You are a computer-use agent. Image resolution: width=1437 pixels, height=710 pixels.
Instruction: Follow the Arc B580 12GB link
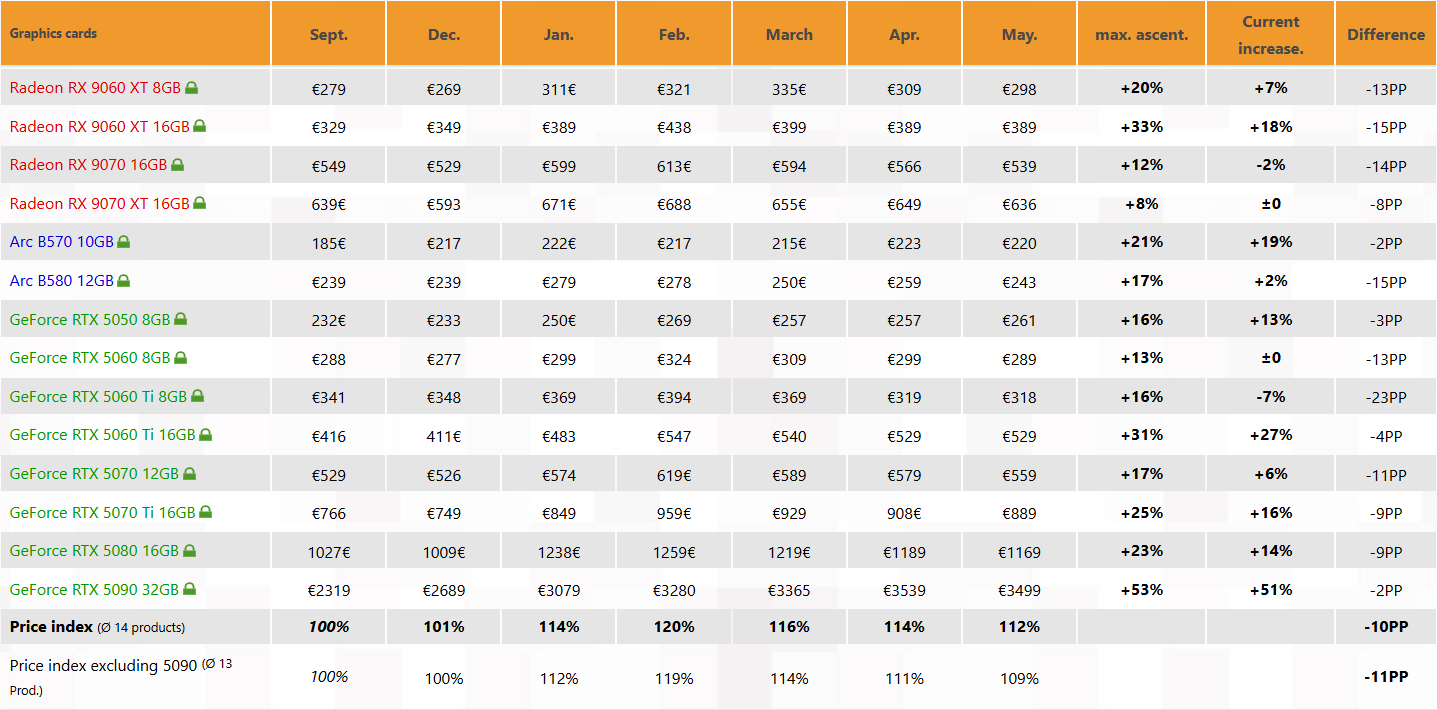[x=62, y=281]
